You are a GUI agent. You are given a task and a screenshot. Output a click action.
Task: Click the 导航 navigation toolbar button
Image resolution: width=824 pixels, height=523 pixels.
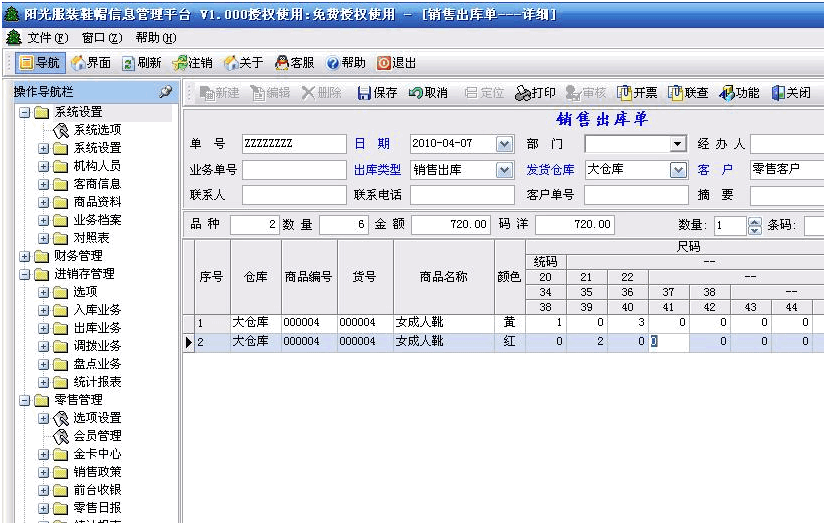pos(40,63)
